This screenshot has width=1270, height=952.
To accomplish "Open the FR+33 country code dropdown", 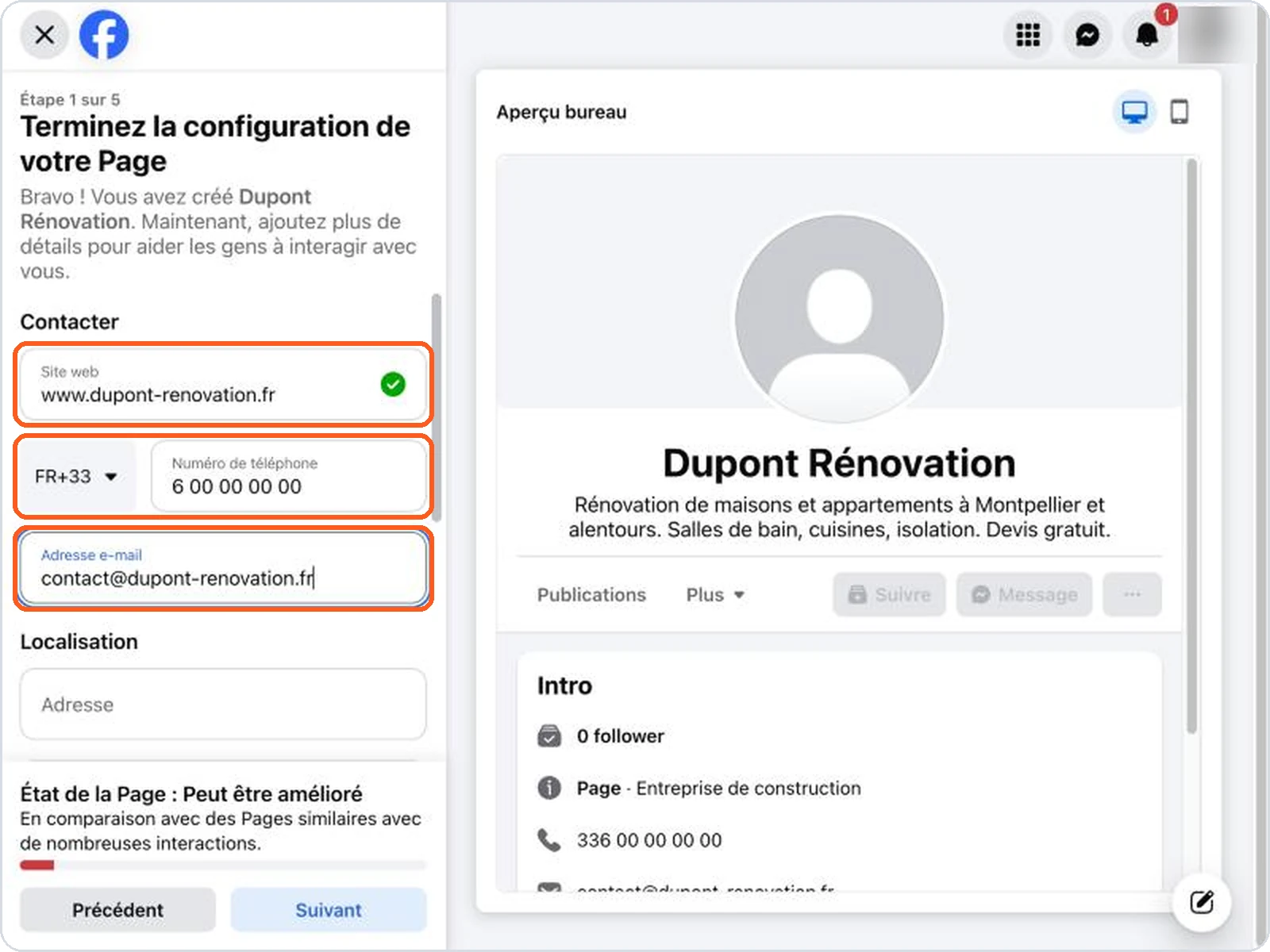I will (76, 477).
